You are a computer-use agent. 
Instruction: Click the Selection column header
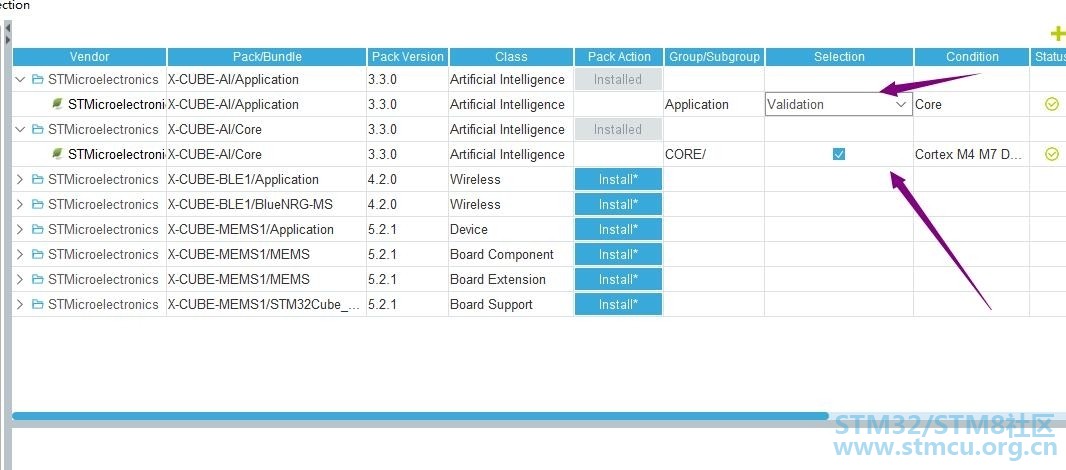tap(839, 57)
